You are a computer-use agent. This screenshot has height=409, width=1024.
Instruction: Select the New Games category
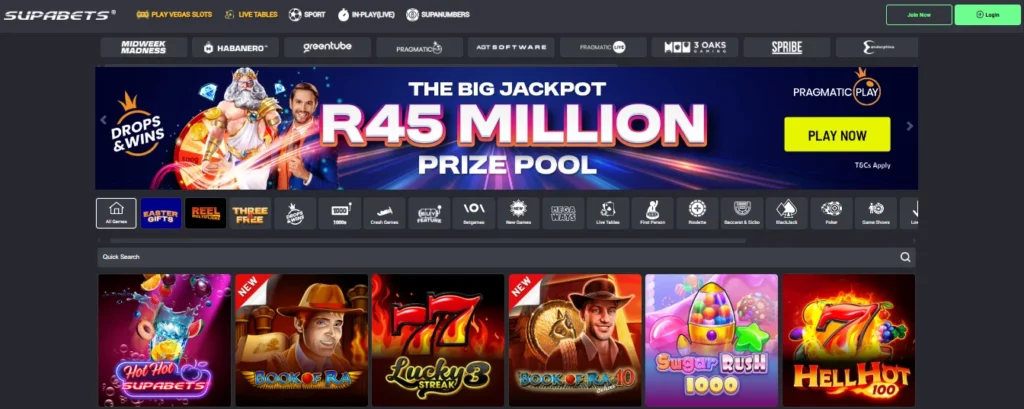[518, 213]
